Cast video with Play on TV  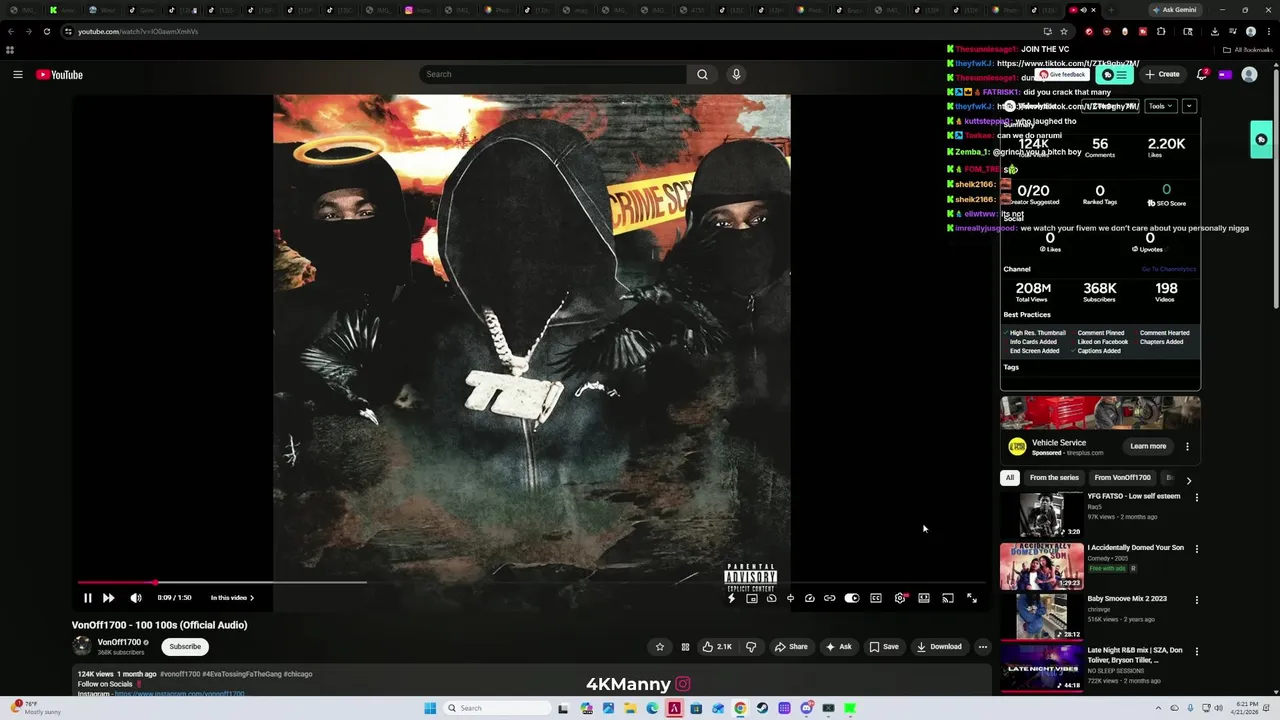coord(948,598)
